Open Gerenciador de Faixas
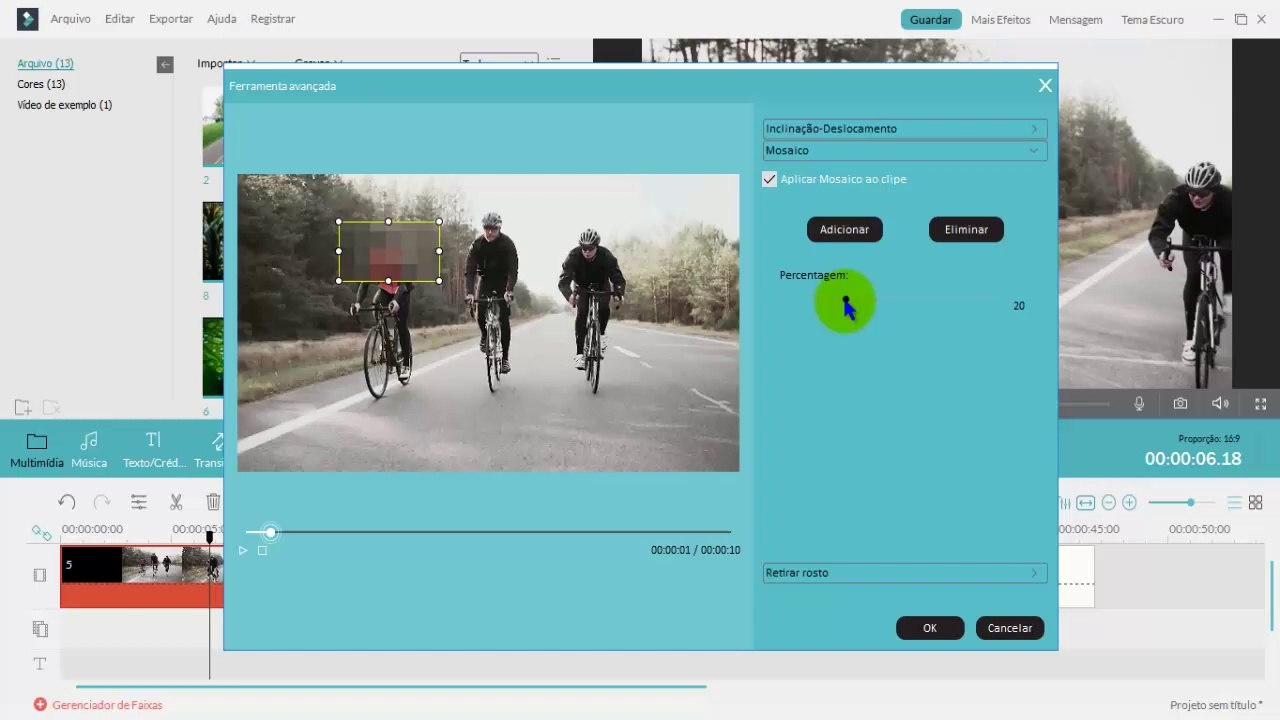Image resolution: width=1280 pixels, height=720 pixels. [x=98, y=705]
